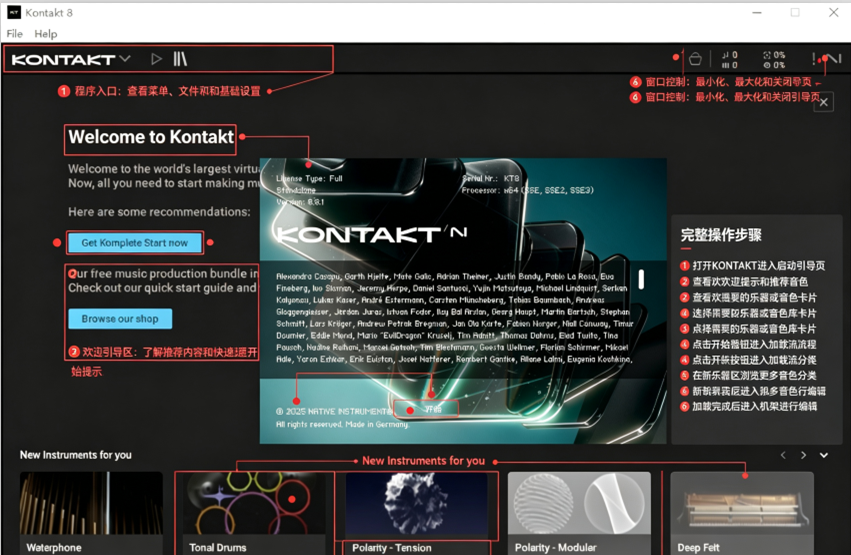Select the Polarity - Tension instrument card
This screenshot has width=851, height=555.
point(416,513)
